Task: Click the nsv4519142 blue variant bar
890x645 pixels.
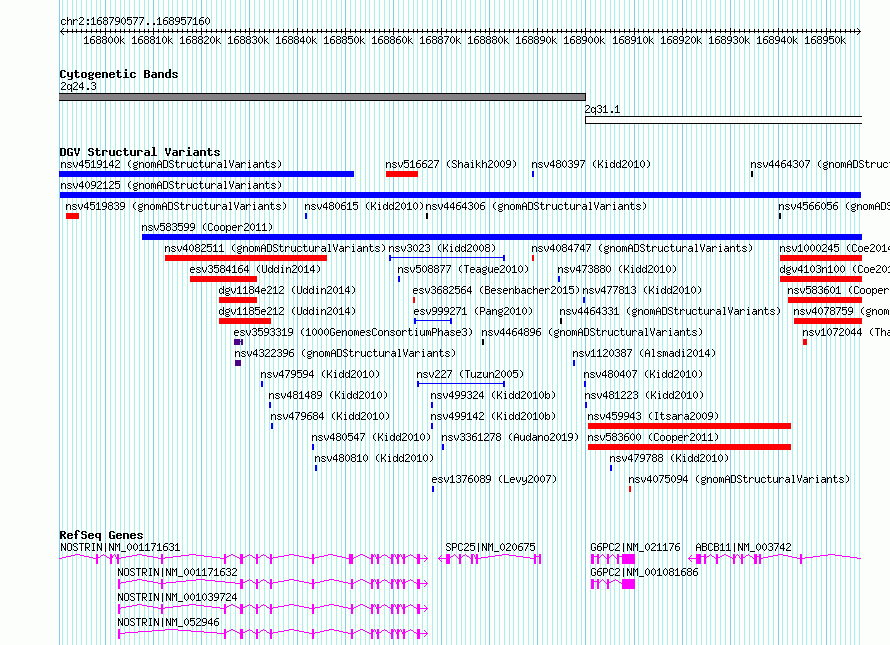Action: click(207, 174)
